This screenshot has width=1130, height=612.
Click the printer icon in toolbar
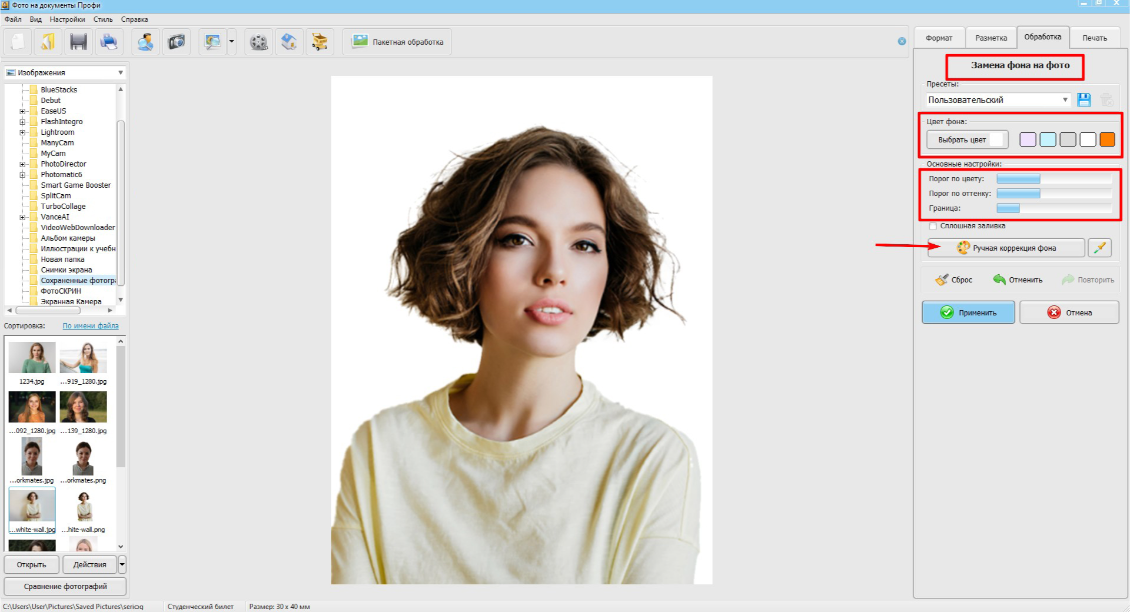109,42
